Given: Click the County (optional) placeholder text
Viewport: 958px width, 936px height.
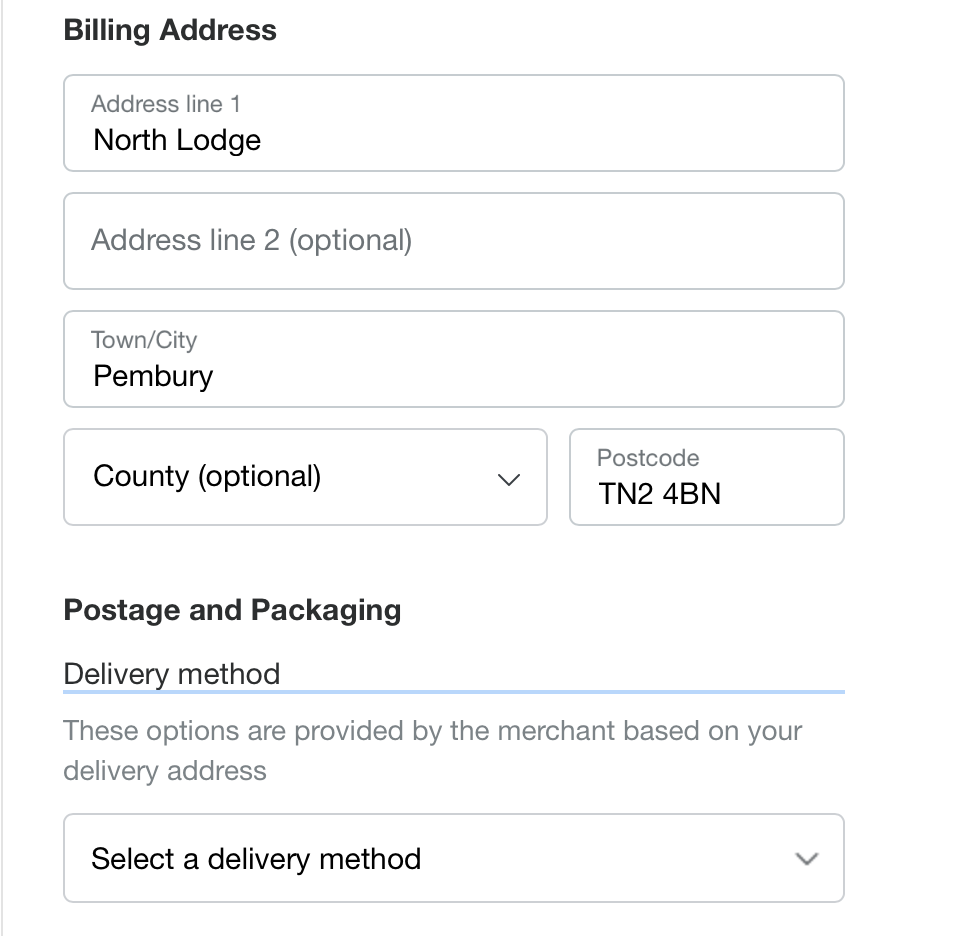Looking at the screenshot, I should pos(207,476).
